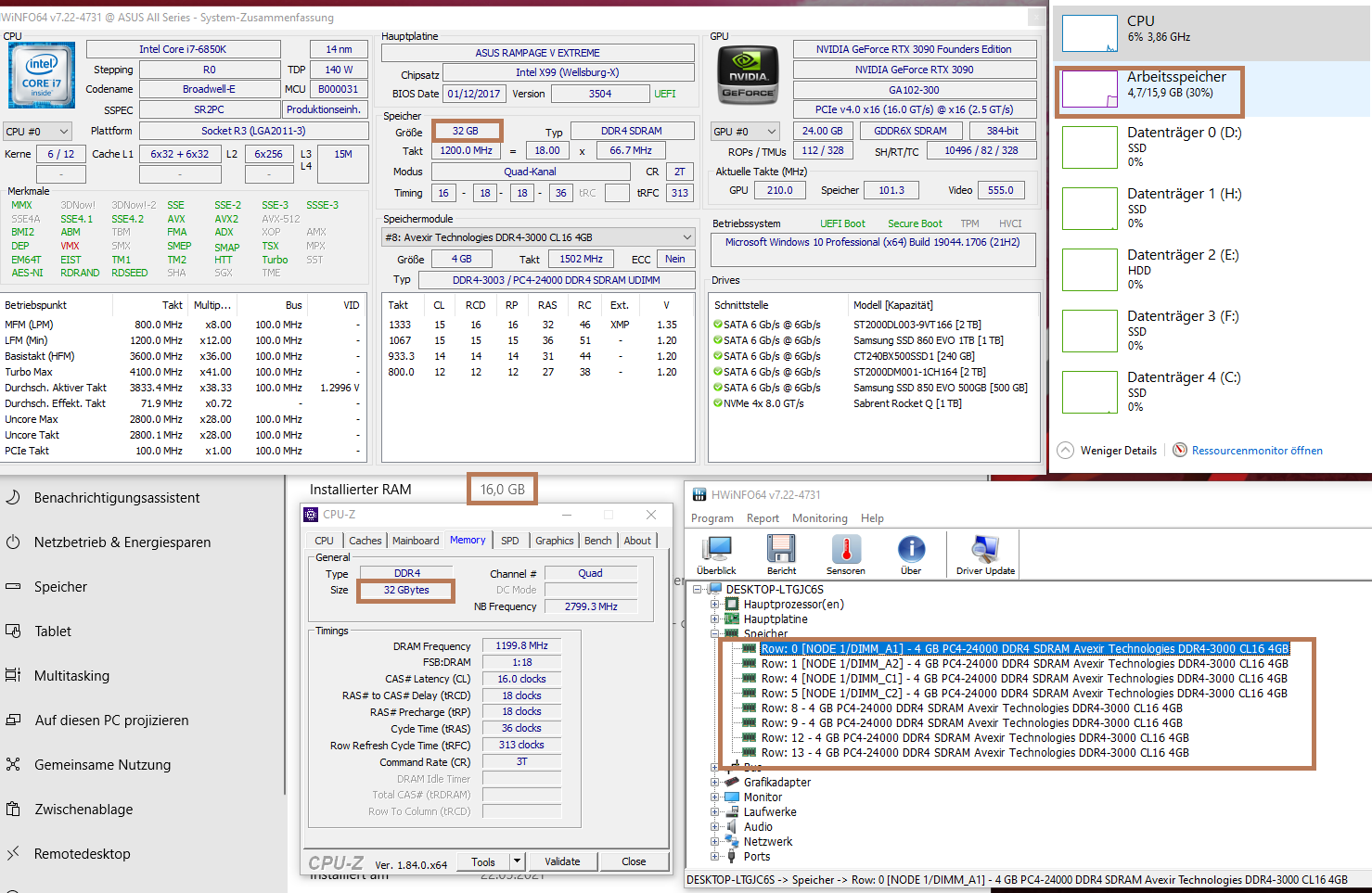The width and height of the screenshot is (1372, 893).
Task: Select Datenträger 2 (E:) HDD entry
Action: click(1212, 270)
